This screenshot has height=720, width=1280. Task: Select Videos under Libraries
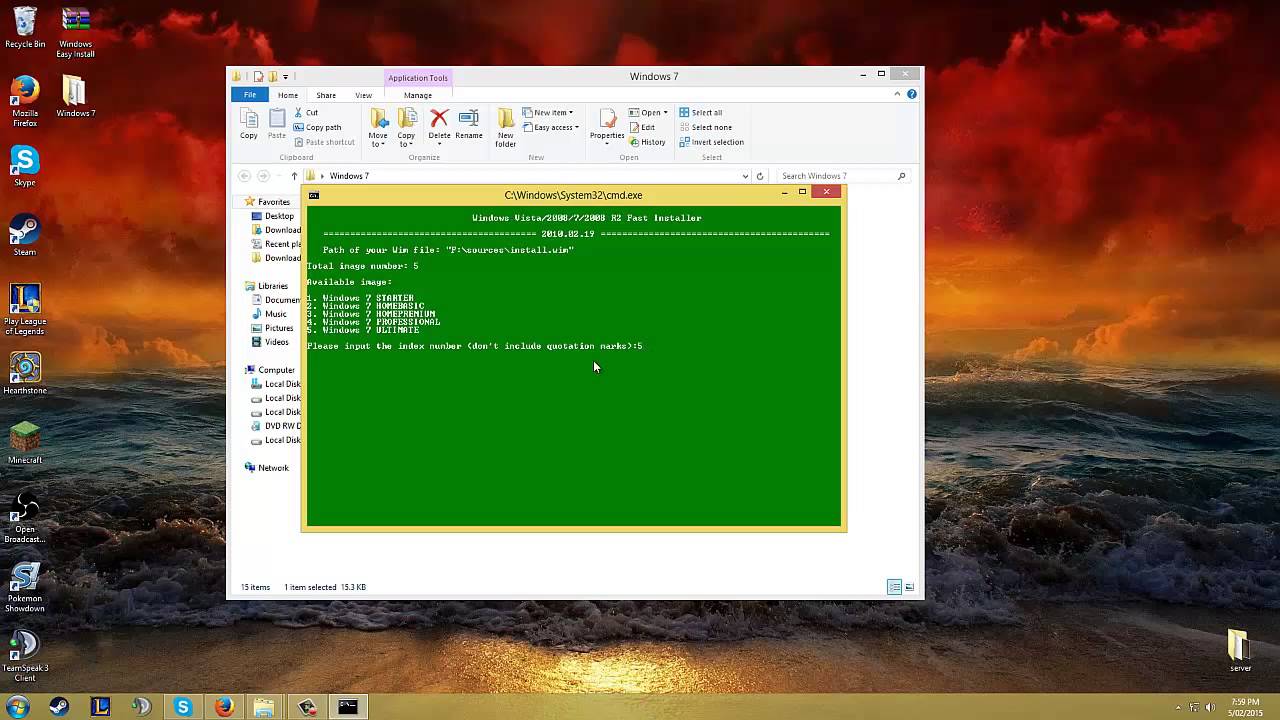(x=270, y=342)
